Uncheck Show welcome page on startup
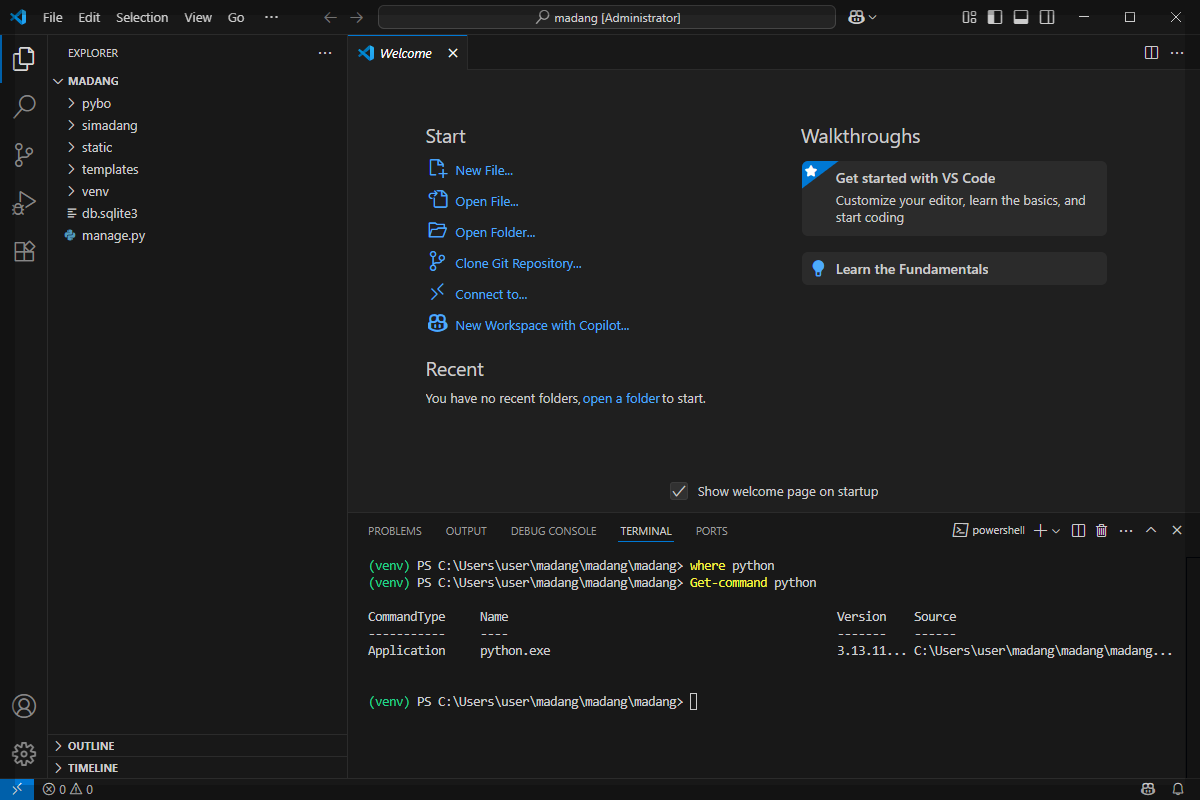Viewport: 1200px width, 800px height. pos(679,491)
